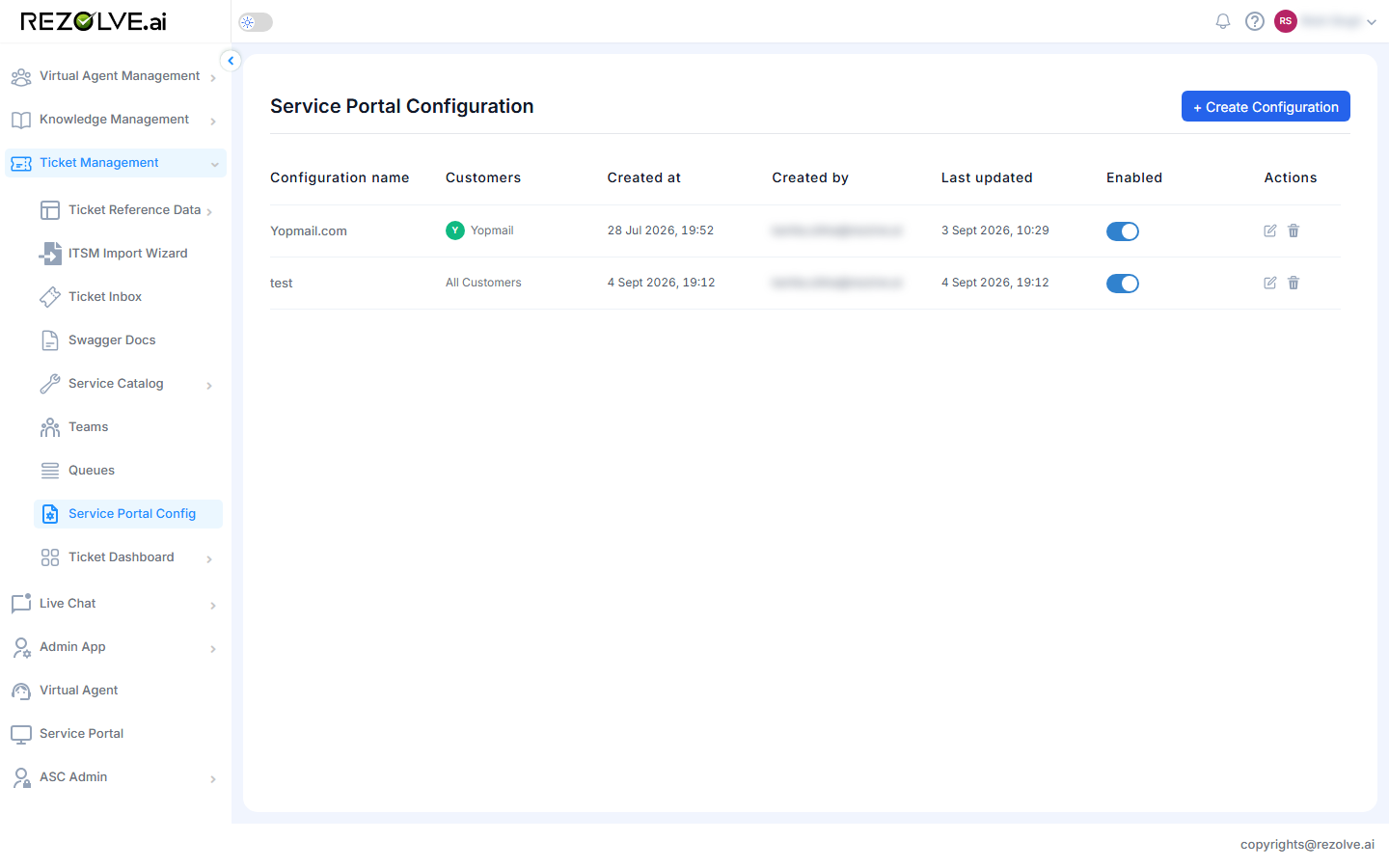Viewport: 1389px width, 868px height.
Task: Open Teams menu item
Action: point(128,427)
